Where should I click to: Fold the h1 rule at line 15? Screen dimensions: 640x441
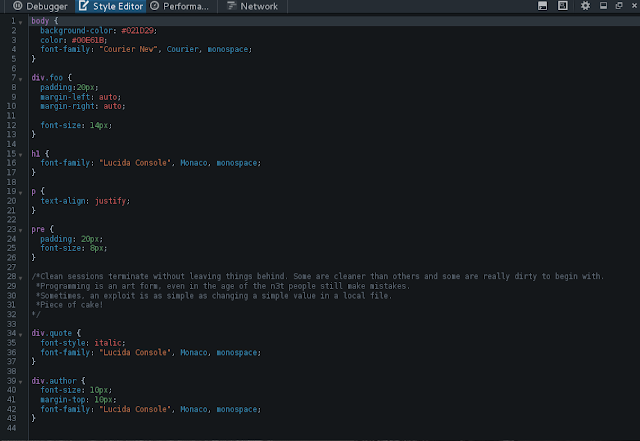click(20, 155)
